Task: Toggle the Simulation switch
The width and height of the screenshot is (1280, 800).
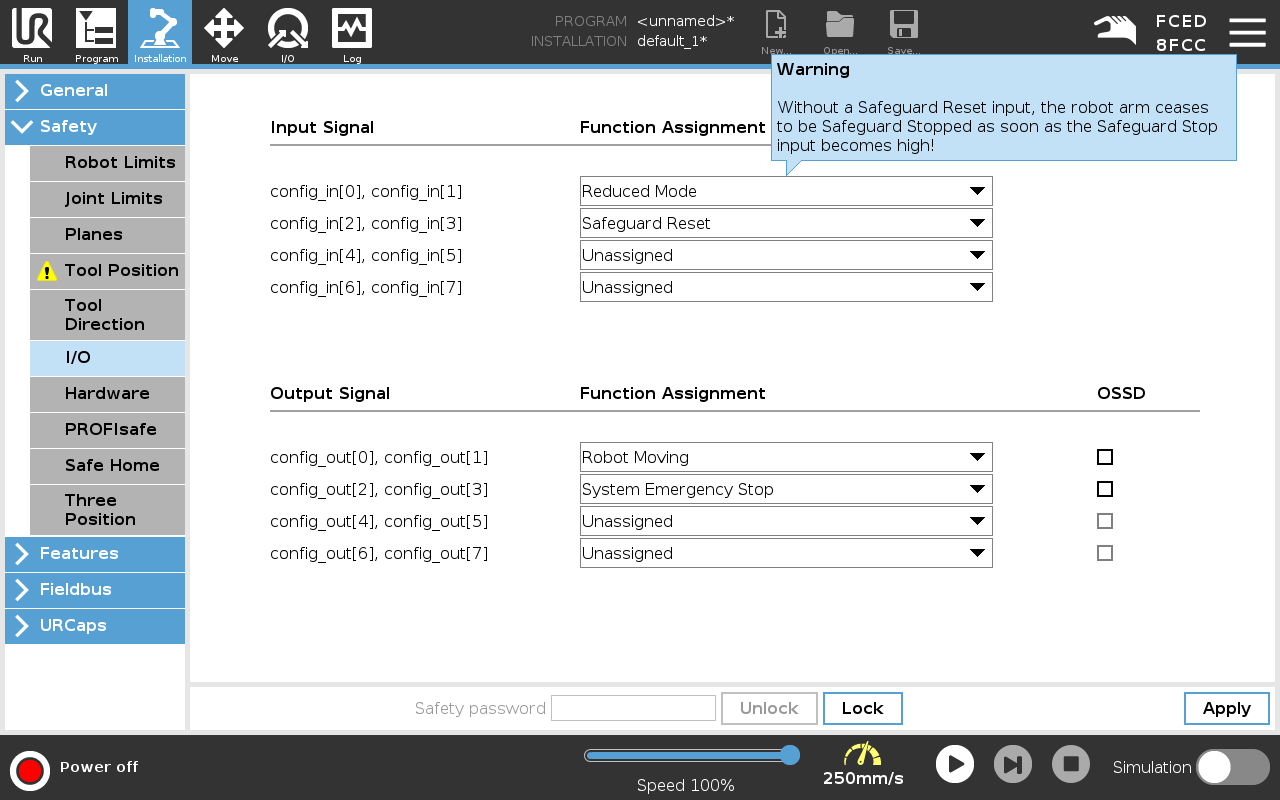Action: 1233,767
